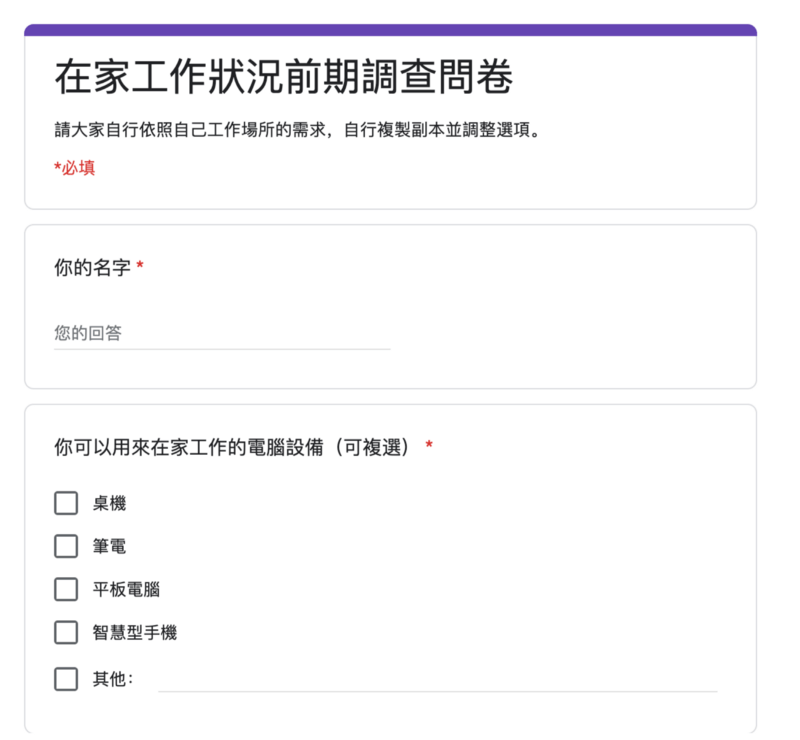Click the red asterisk beside 你的名字
Viewport: 800px width, 740px height.
point(140,265)
